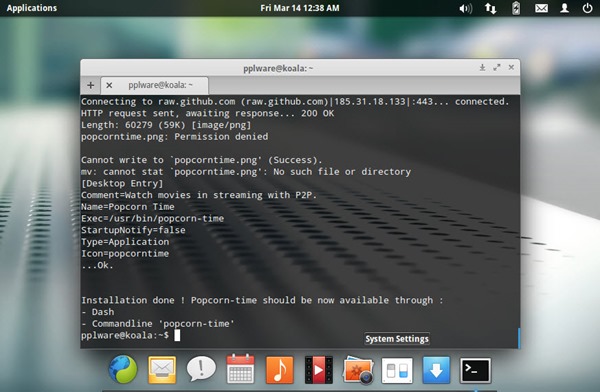Click the 'Type=Application' line
600x392 pixels.
tap(125, 242)
